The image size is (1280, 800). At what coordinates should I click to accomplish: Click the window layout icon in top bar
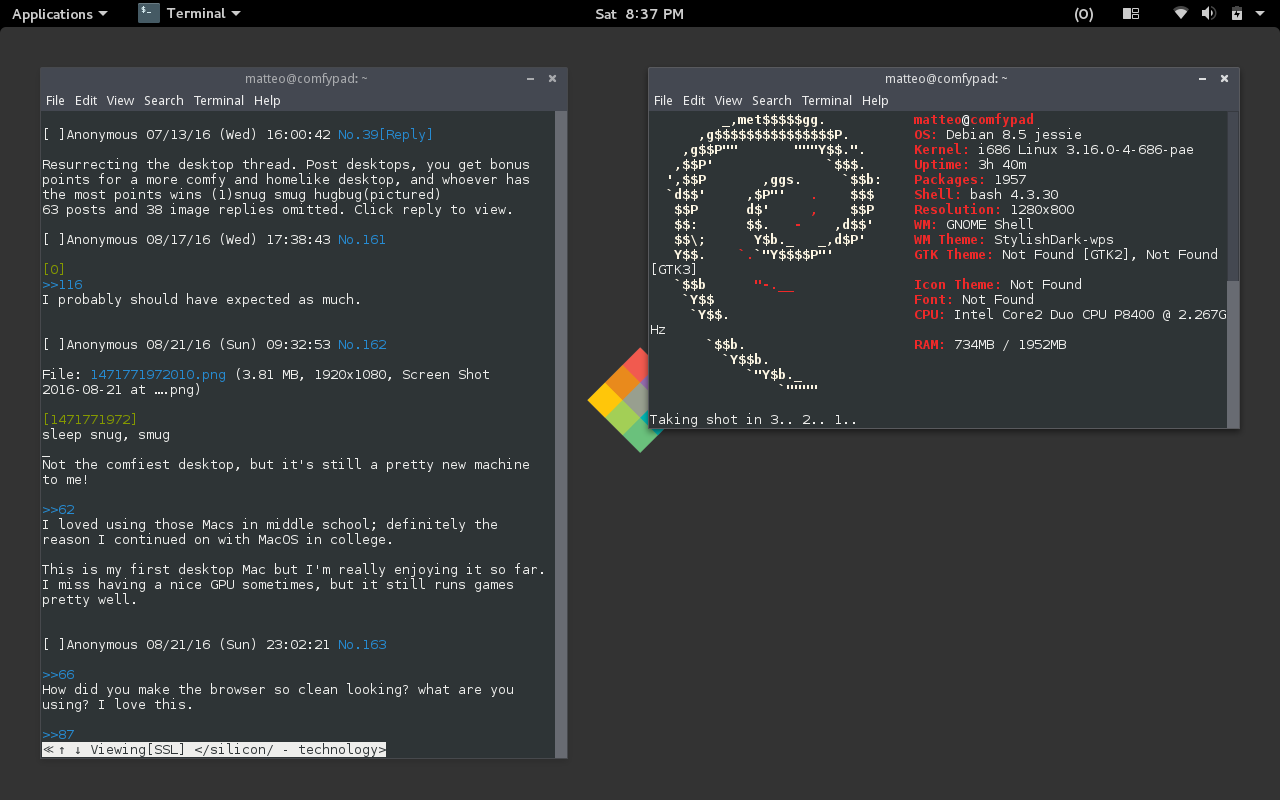1131,13
